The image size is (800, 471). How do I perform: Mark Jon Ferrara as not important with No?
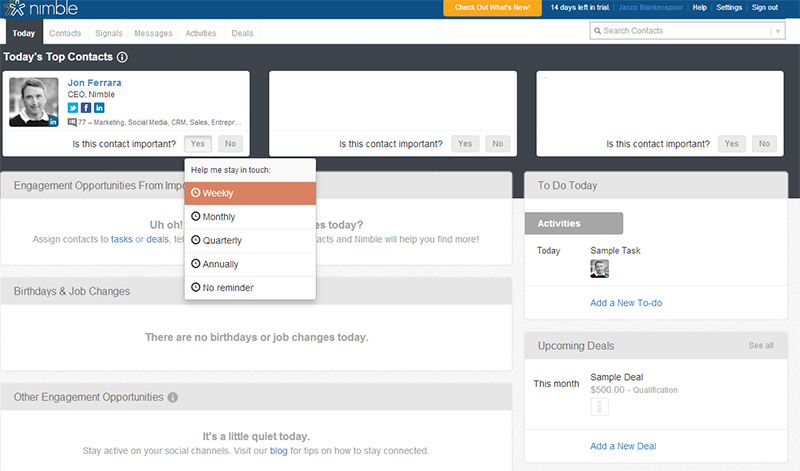(x=230, y=144)
